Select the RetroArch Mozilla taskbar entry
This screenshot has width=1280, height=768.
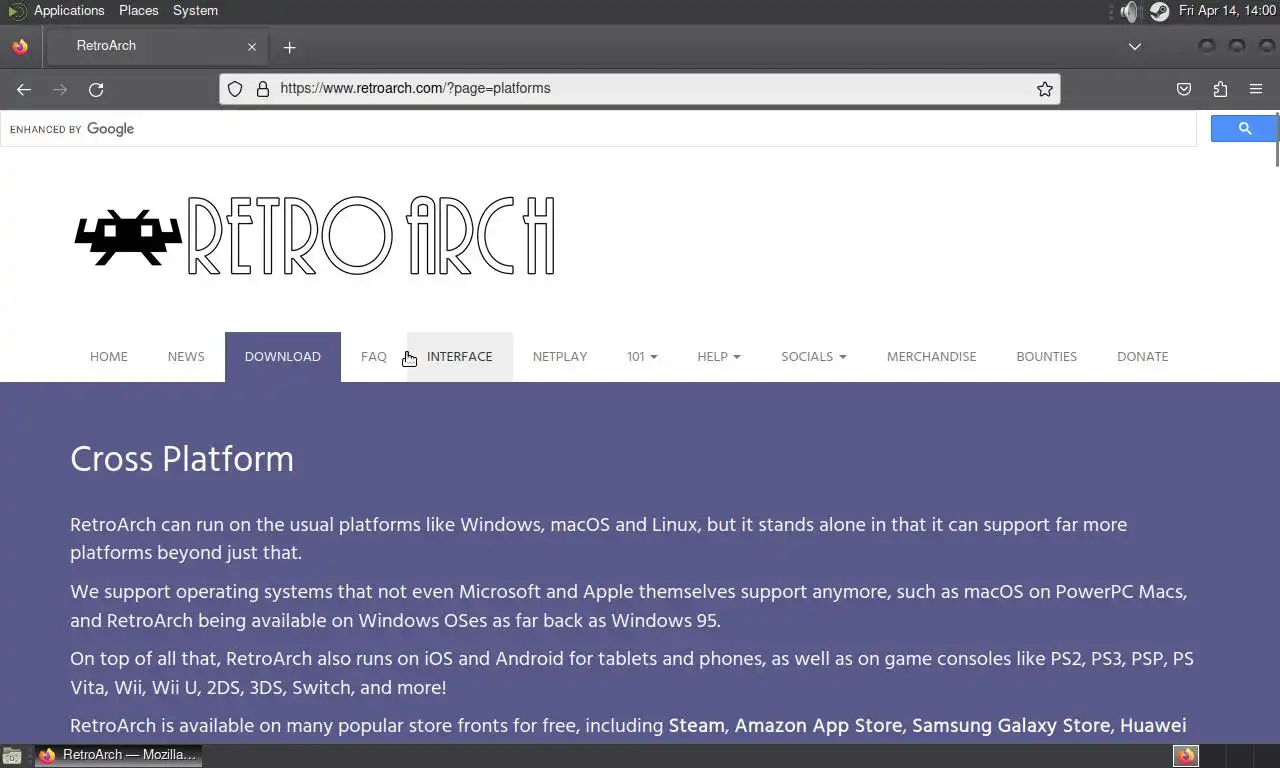click(118, 756)
